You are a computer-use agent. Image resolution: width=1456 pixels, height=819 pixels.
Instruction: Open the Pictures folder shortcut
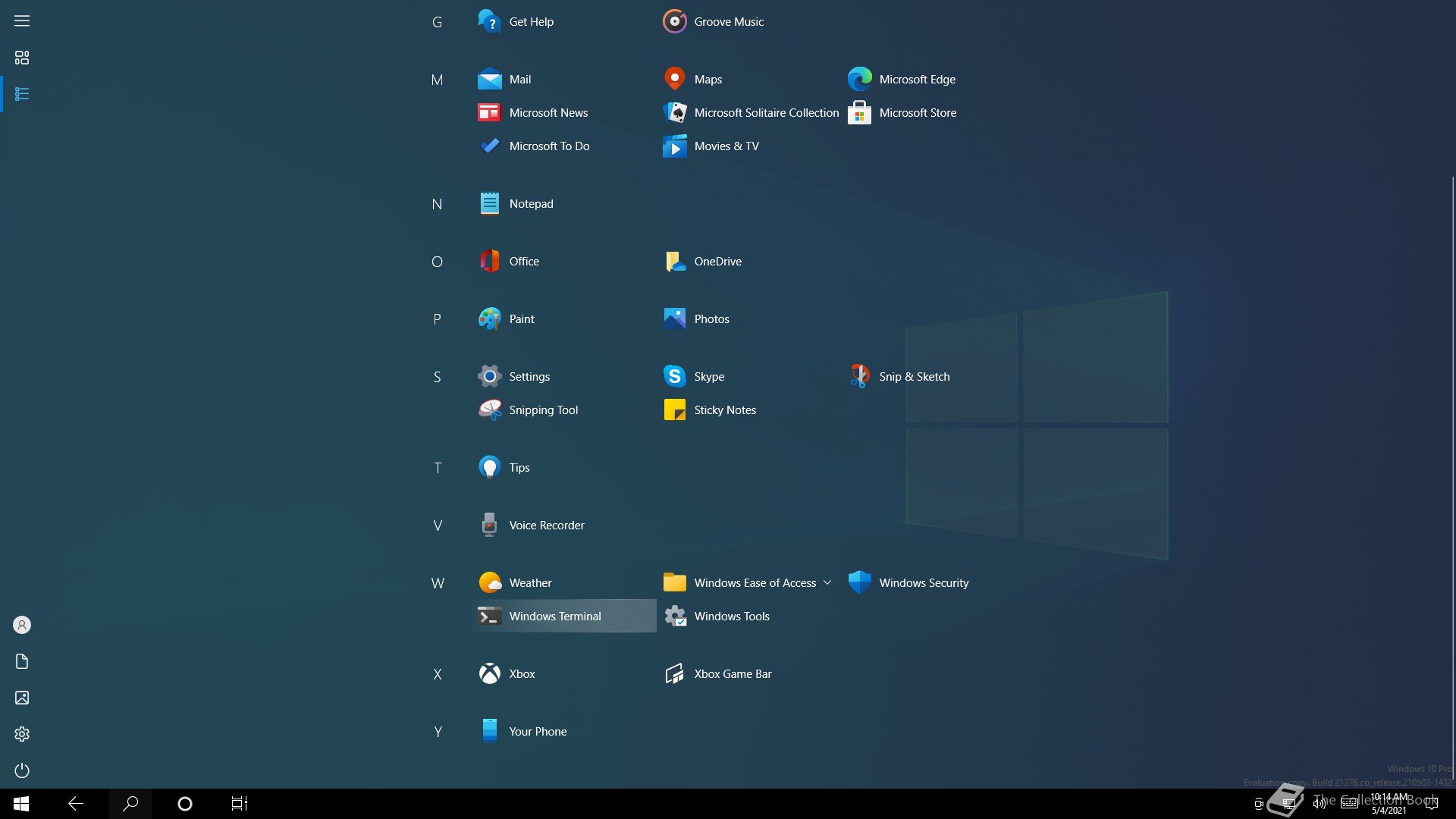pos(22,698)
